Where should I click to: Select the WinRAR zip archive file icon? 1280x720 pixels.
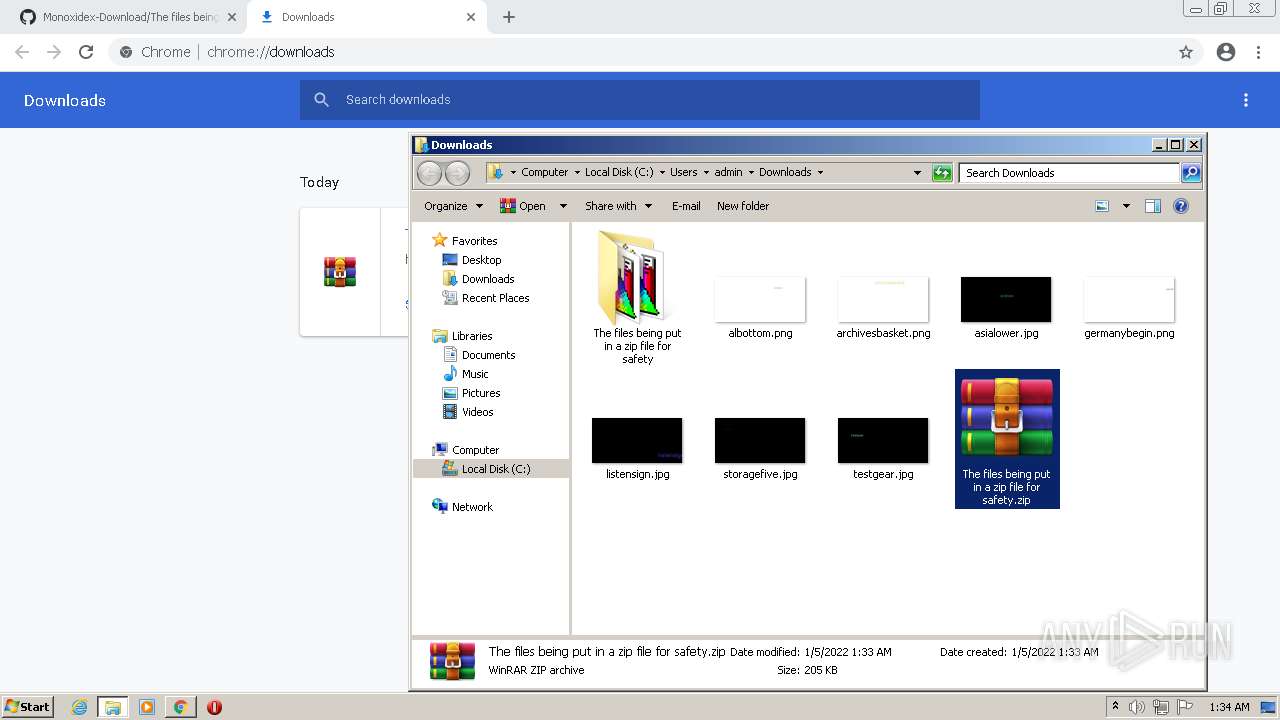1007,418
